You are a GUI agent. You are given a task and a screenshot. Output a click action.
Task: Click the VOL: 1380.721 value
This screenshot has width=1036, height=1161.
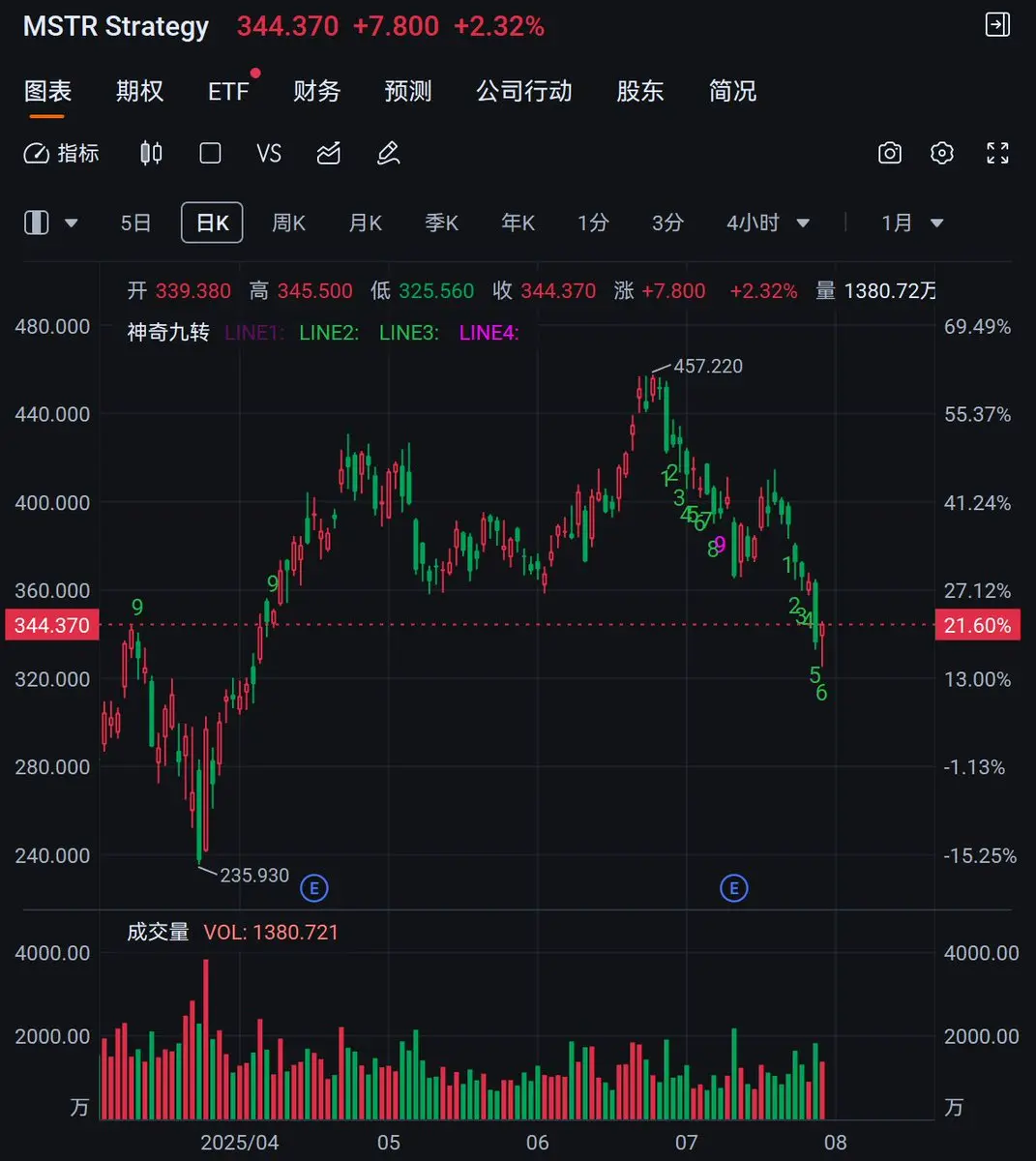click(x=272, y=933)
